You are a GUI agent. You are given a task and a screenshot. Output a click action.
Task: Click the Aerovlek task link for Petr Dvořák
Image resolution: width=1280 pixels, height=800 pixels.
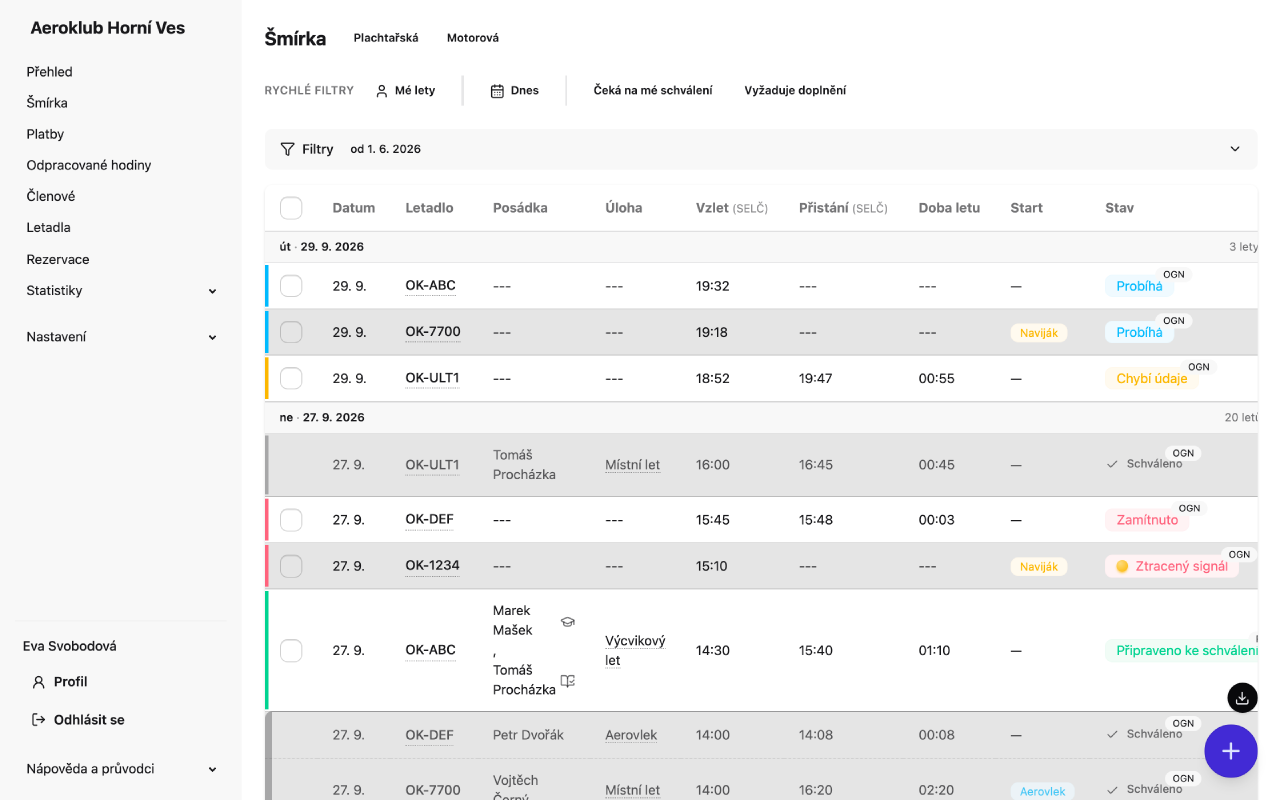pyautogui.click(x=631, y=735)
